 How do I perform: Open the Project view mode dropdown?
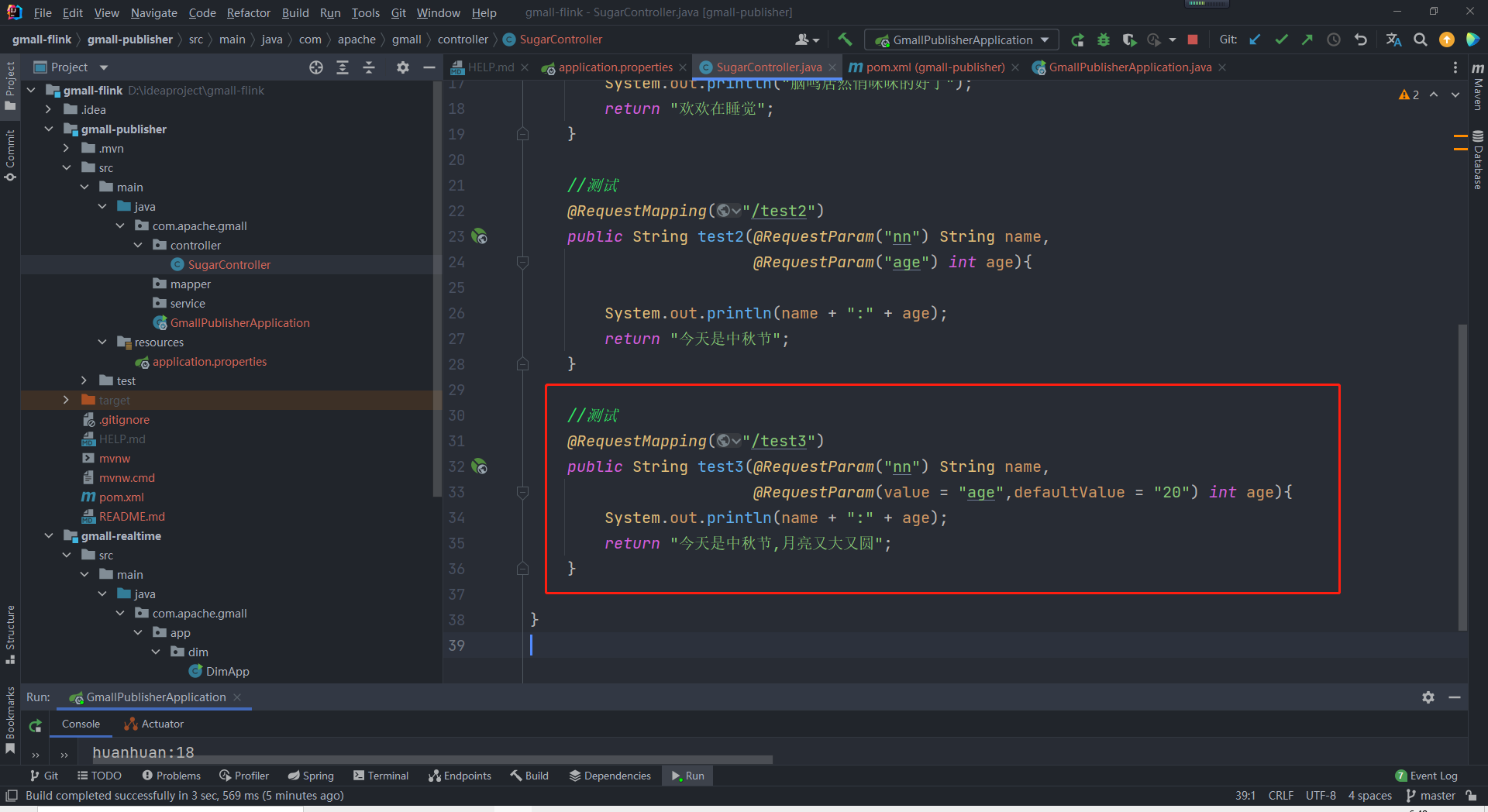coord(104,67)
